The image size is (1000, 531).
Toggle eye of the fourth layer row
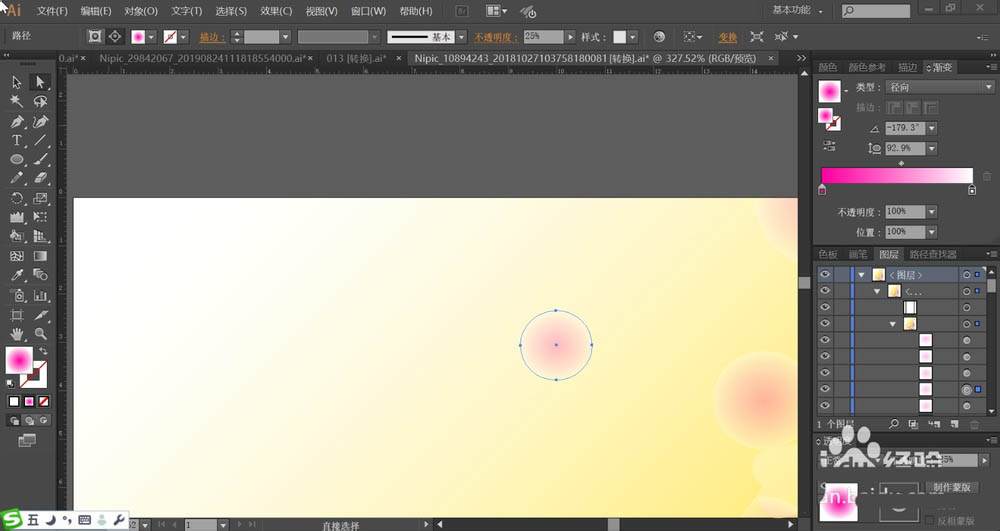[825, 324]
